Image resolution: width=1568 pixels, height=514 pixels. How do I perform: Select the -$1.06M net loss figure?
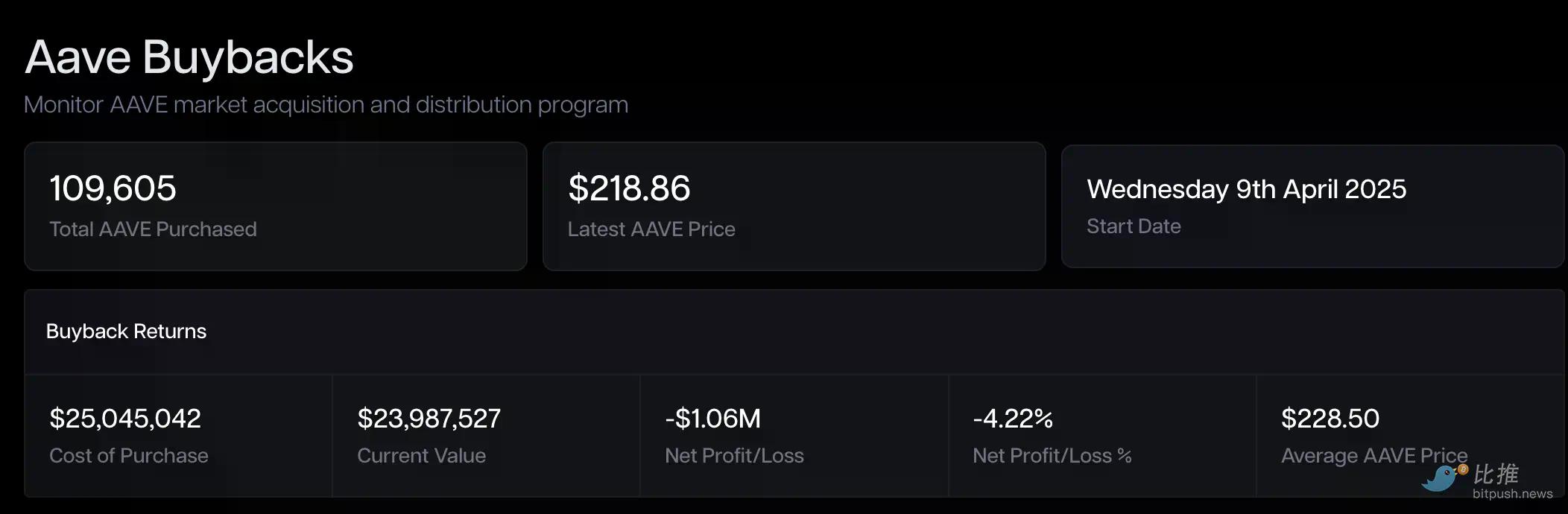click(712, 419)
